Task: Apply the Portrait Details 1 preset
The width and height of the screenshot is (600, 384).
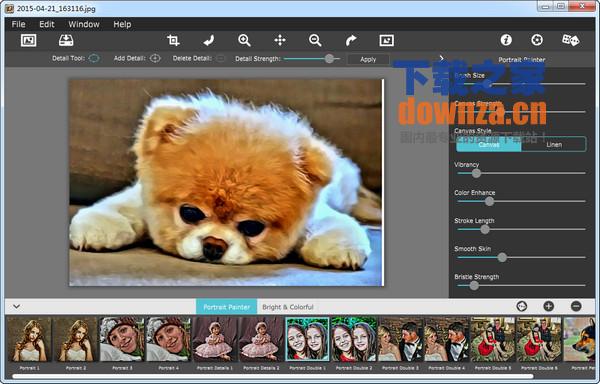Action: [215, 339]
